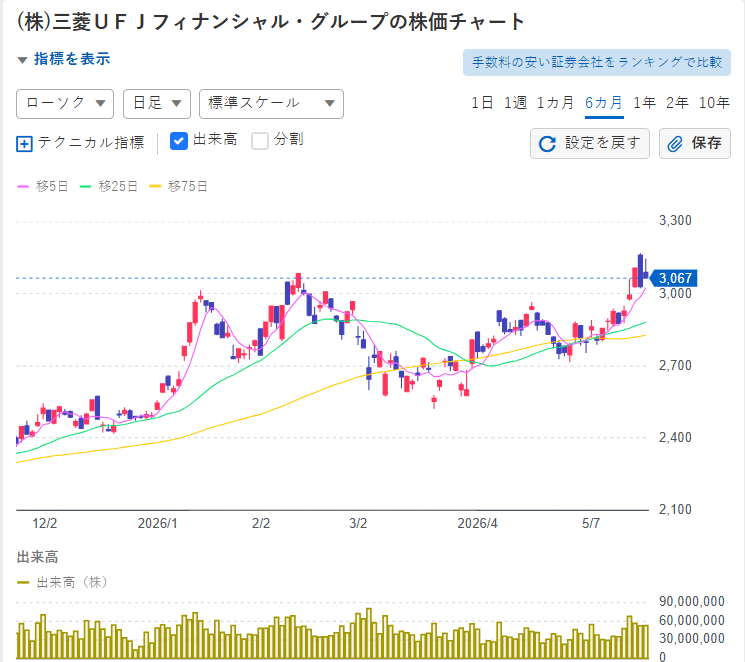
Task: Click the 30,000,000 volume axis label
Action: pos(692,639)
